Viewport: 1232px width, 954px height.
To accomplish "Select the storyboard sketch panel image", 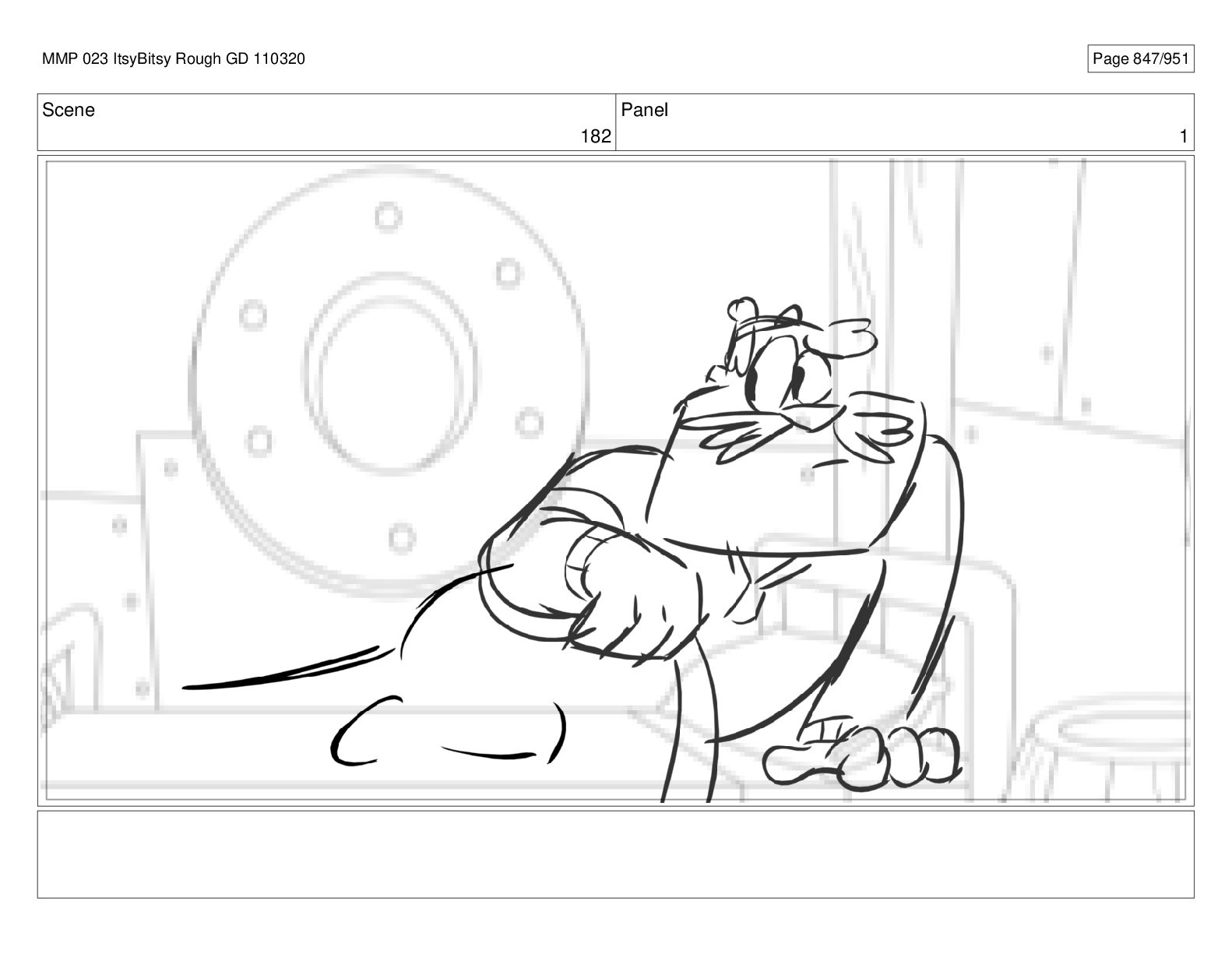I will [x=616, y=481].
